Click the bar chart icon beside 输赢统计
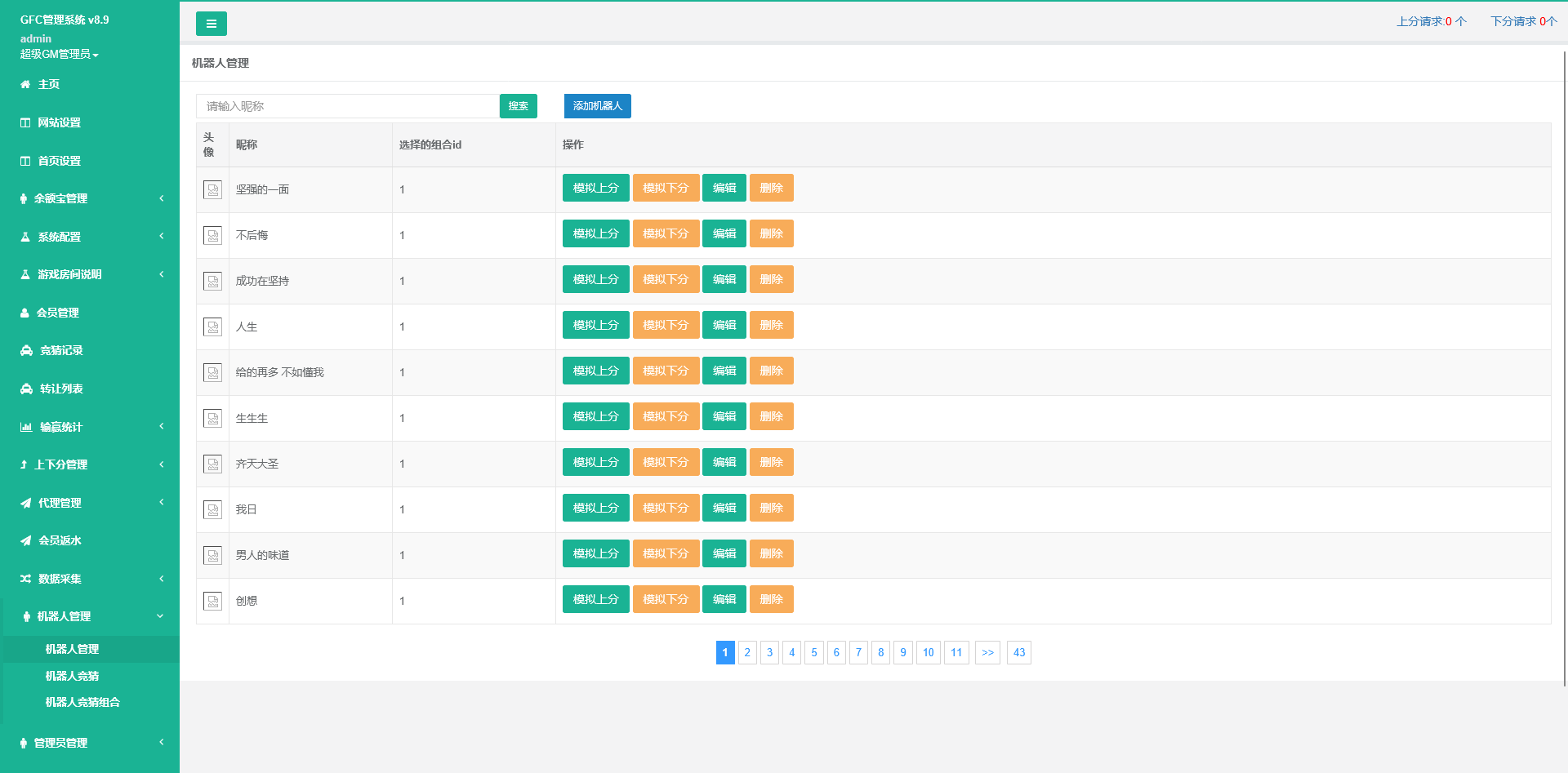 26,427
